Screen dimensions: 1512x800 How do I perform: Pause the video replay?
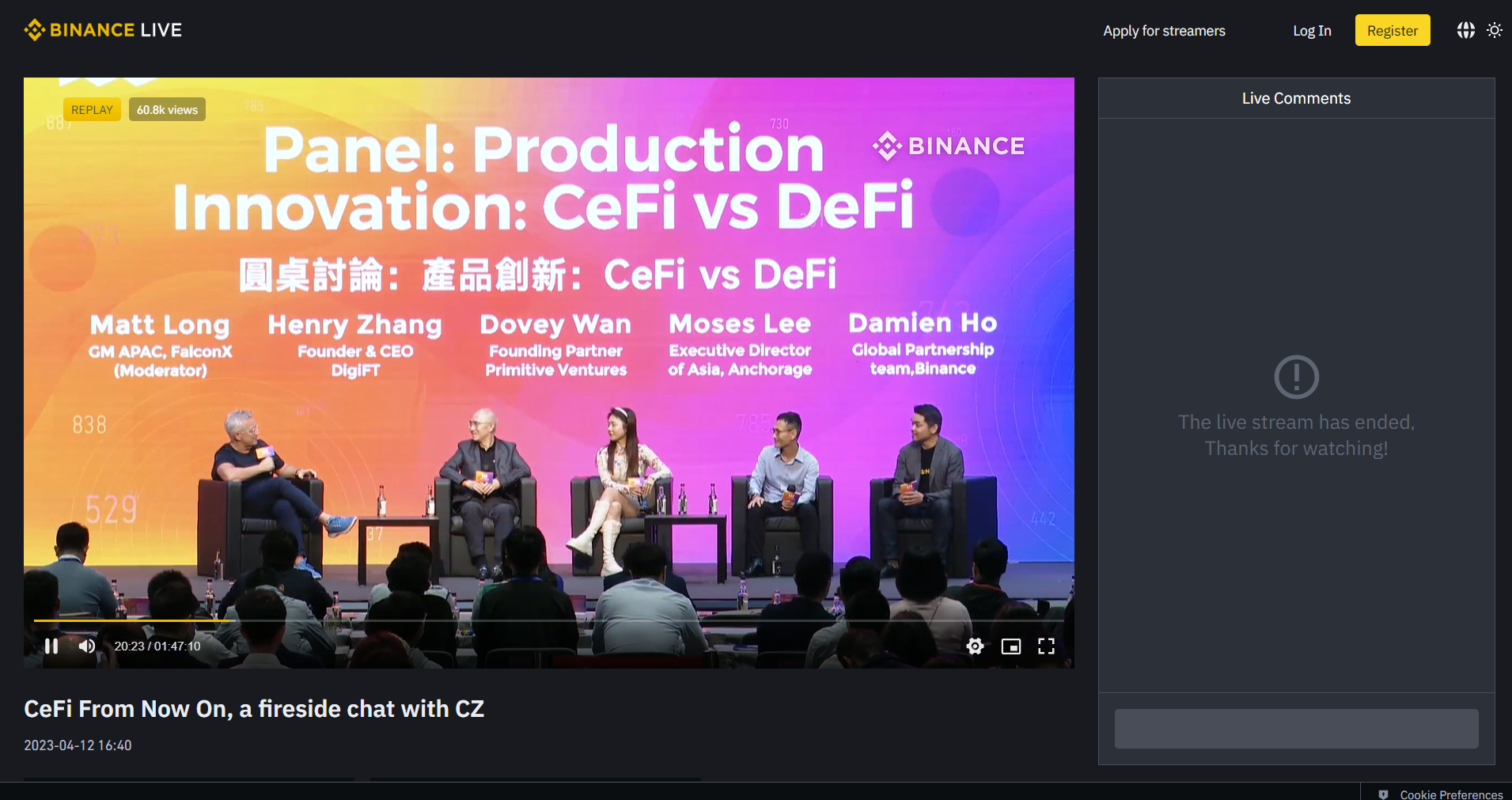coord(51,646)
